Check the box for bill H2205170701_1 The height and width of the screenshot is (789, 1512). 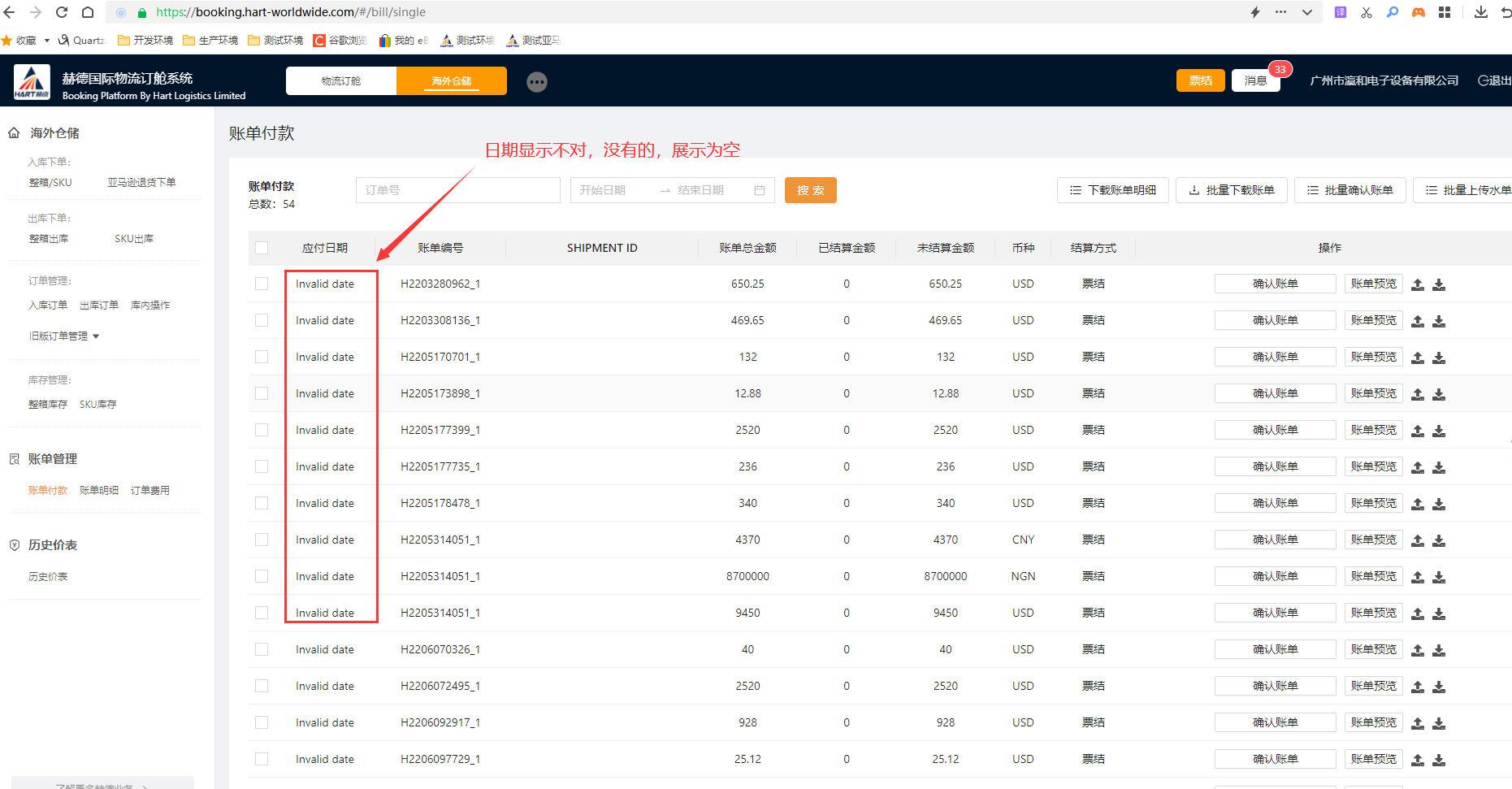tap(262, 357)
